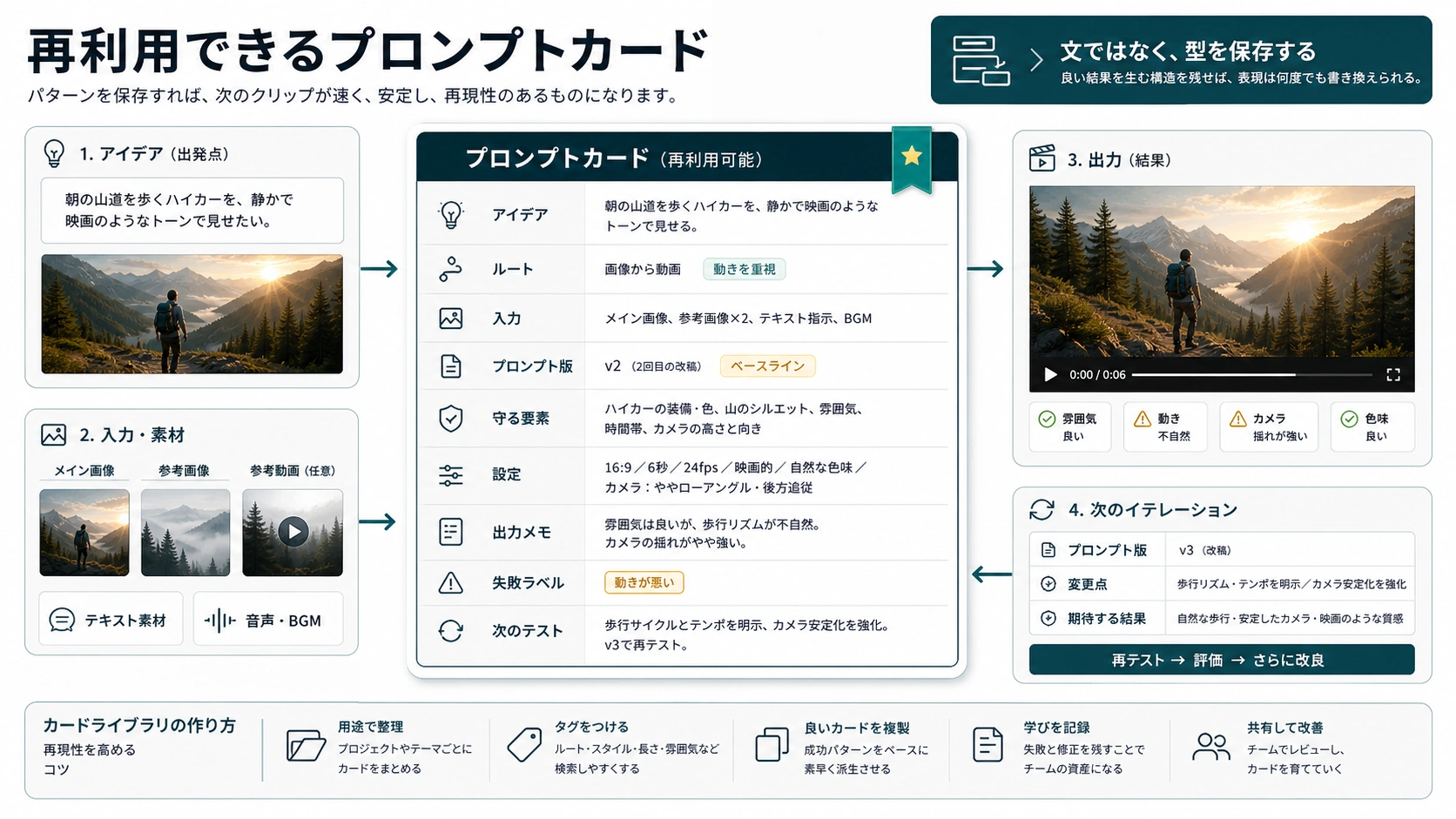Click the lightbulb icon beside 1. アイデア
The image size is (1456, 819).
[x=54, y=154]
